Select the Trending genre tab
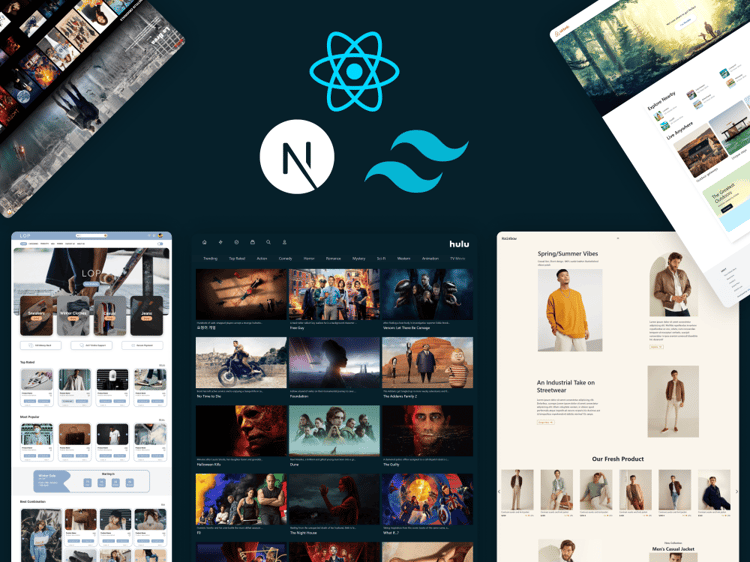This screenshot has height=562, width=750. pos(210,258)
